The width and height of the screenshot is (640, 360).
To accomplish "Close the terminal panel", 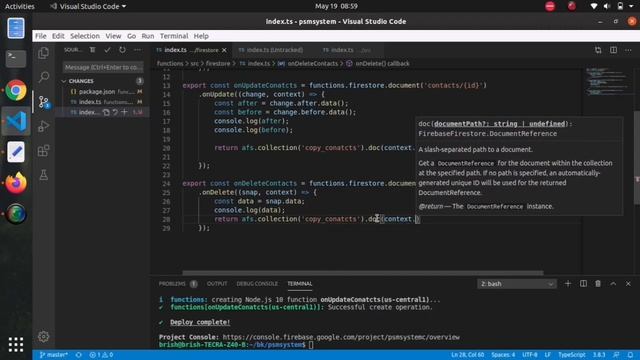I will point(628,284).
